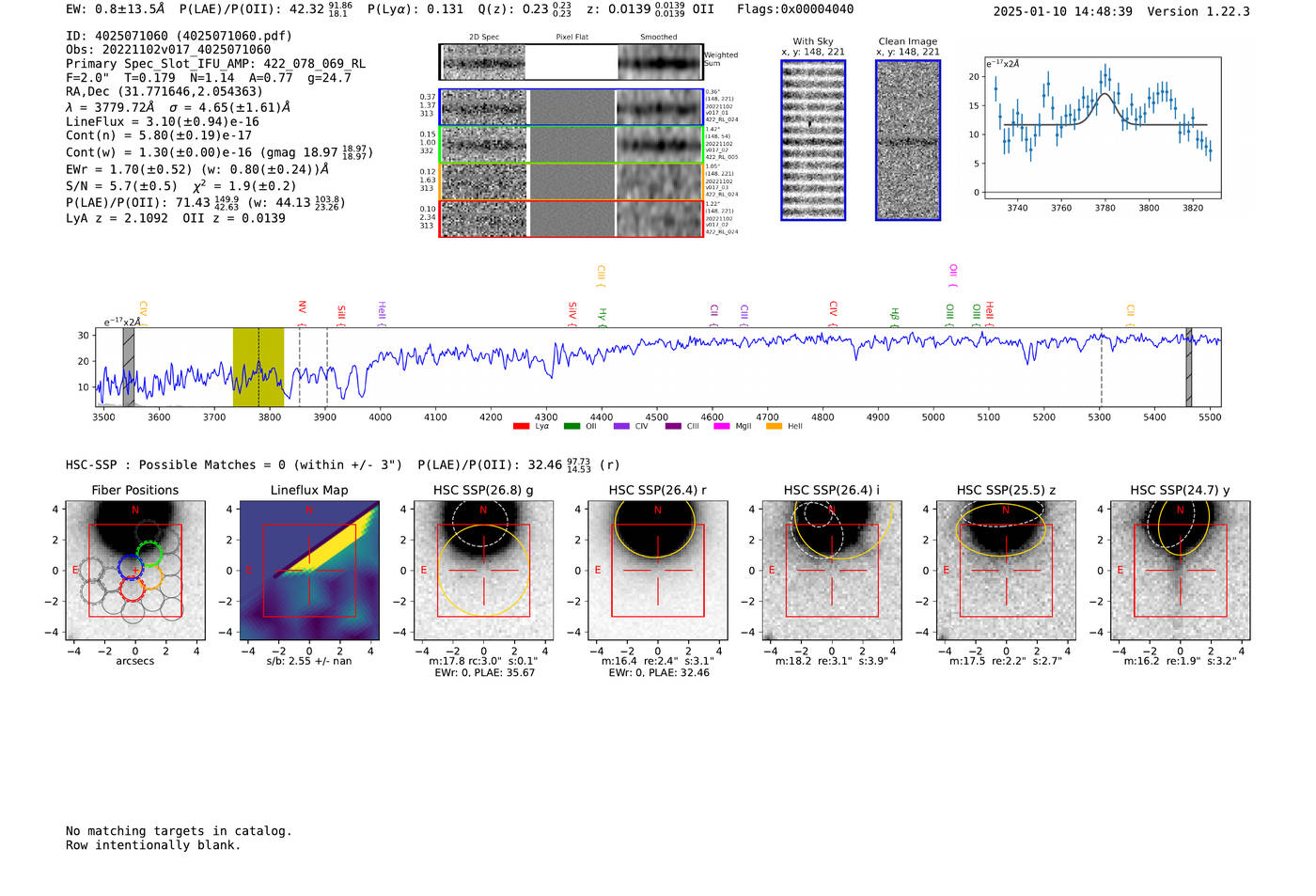Image resolution: width=1316 pixels, height=896 pixels.
Task: Click the Weighted Sum 2D spectrum row
Action: point(571,62)
